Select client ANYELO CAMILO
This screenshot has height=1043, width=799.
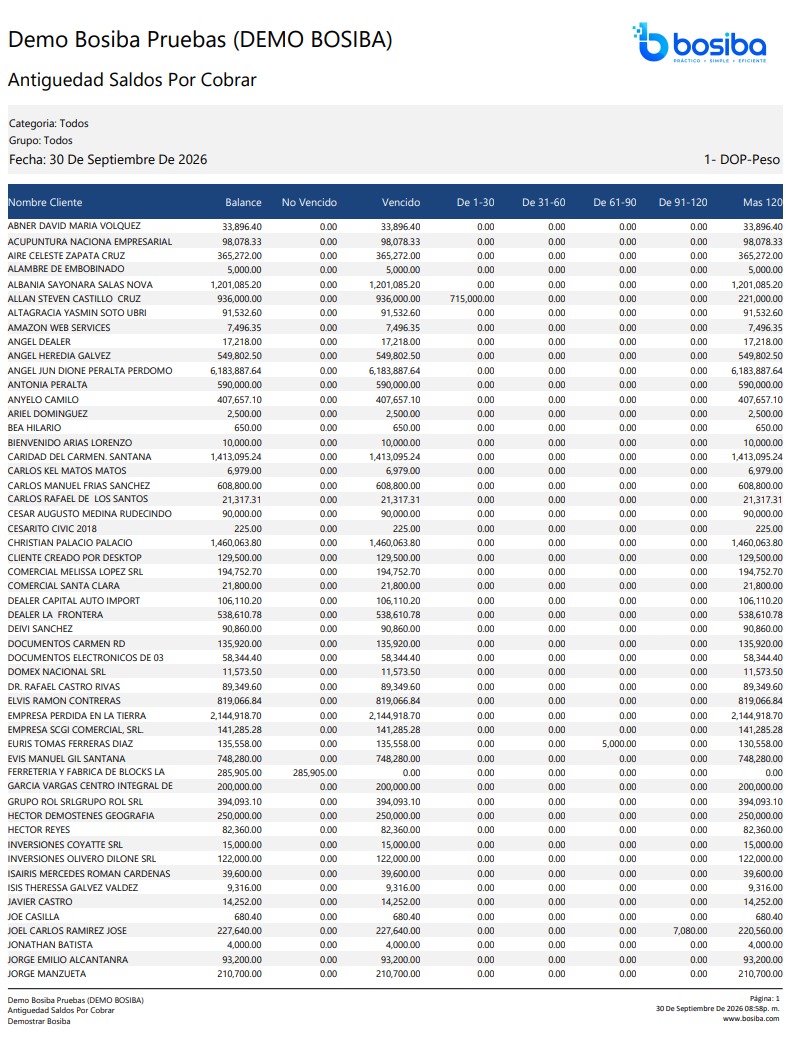(43, 400)
